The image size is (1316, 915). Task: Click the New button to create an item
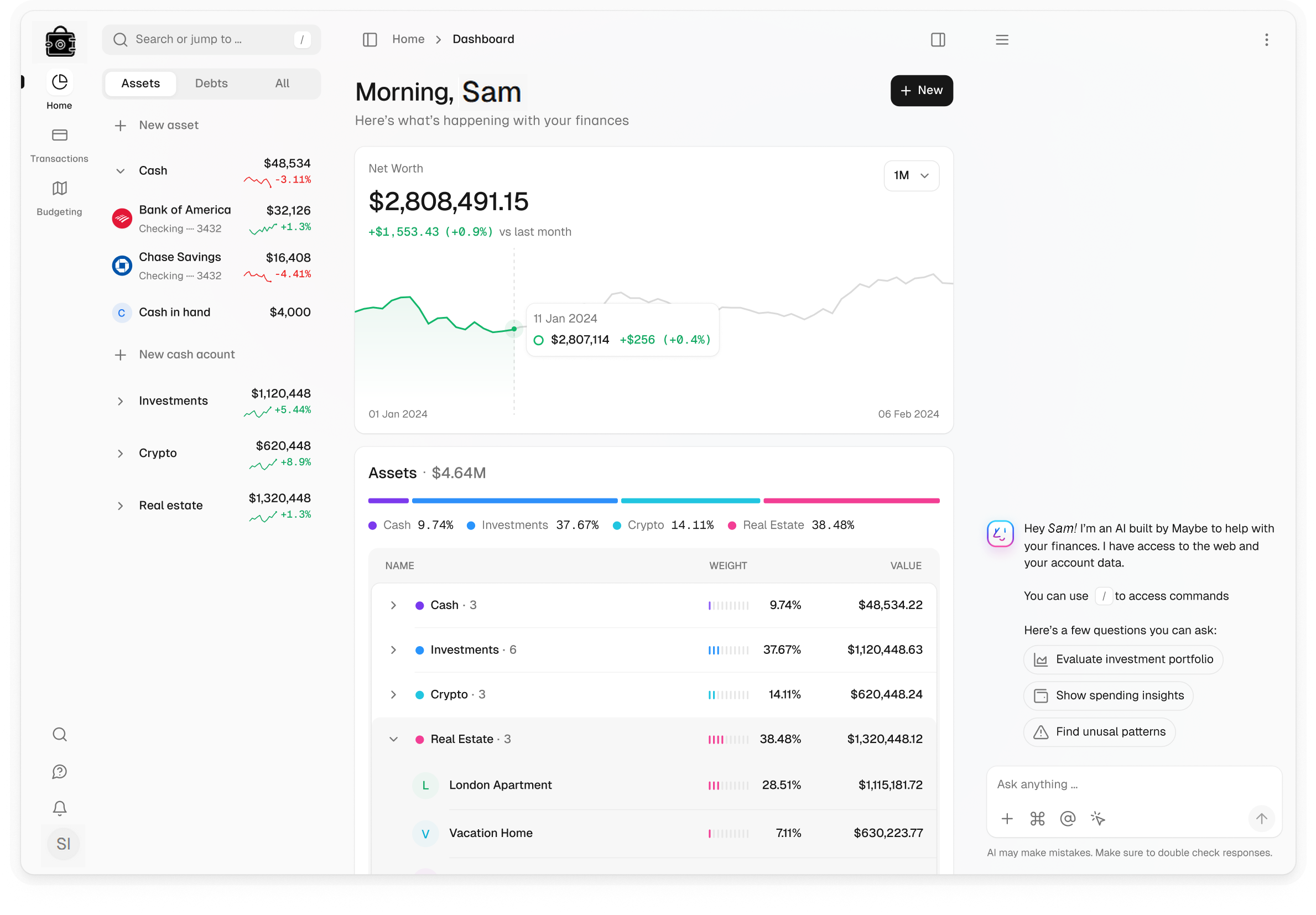(x=921, y=90)
